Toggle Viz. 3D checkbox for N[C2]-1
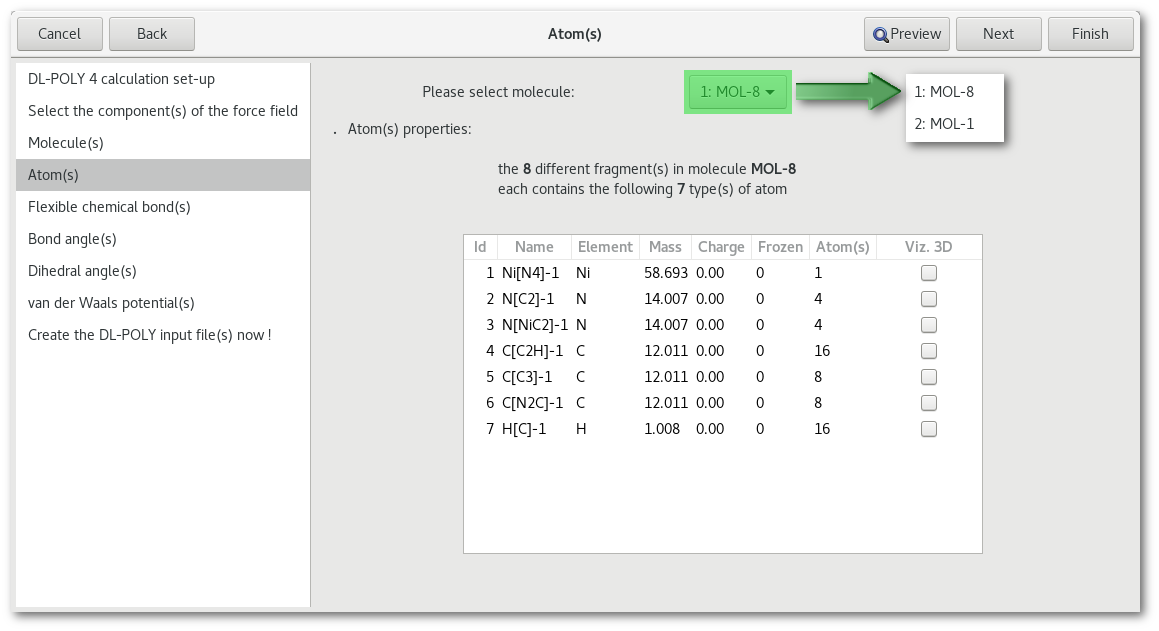1159x631 pixels. (929, 299)
